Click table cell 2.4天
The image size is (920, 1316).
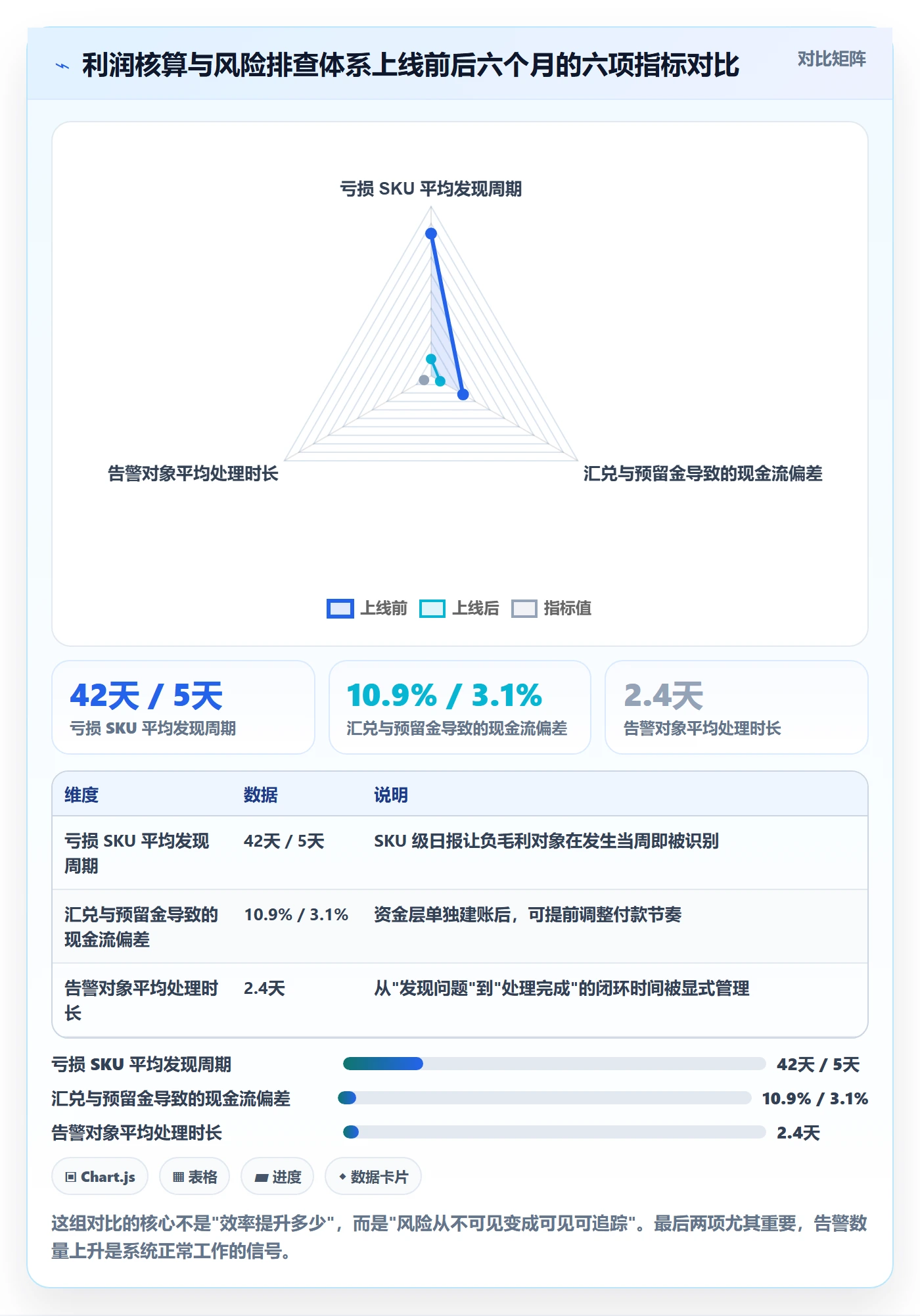(x=265, y=989)
